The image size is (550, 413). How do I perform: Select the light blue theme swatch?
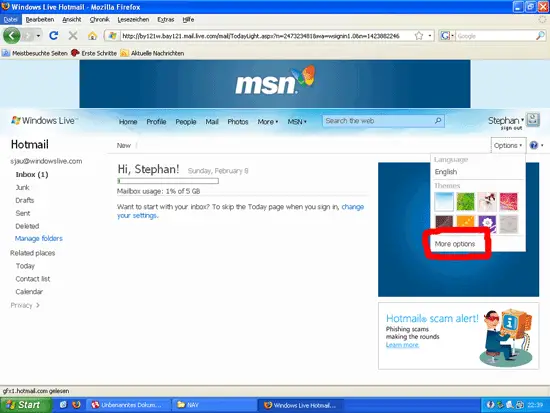click(x=444, y=201)
